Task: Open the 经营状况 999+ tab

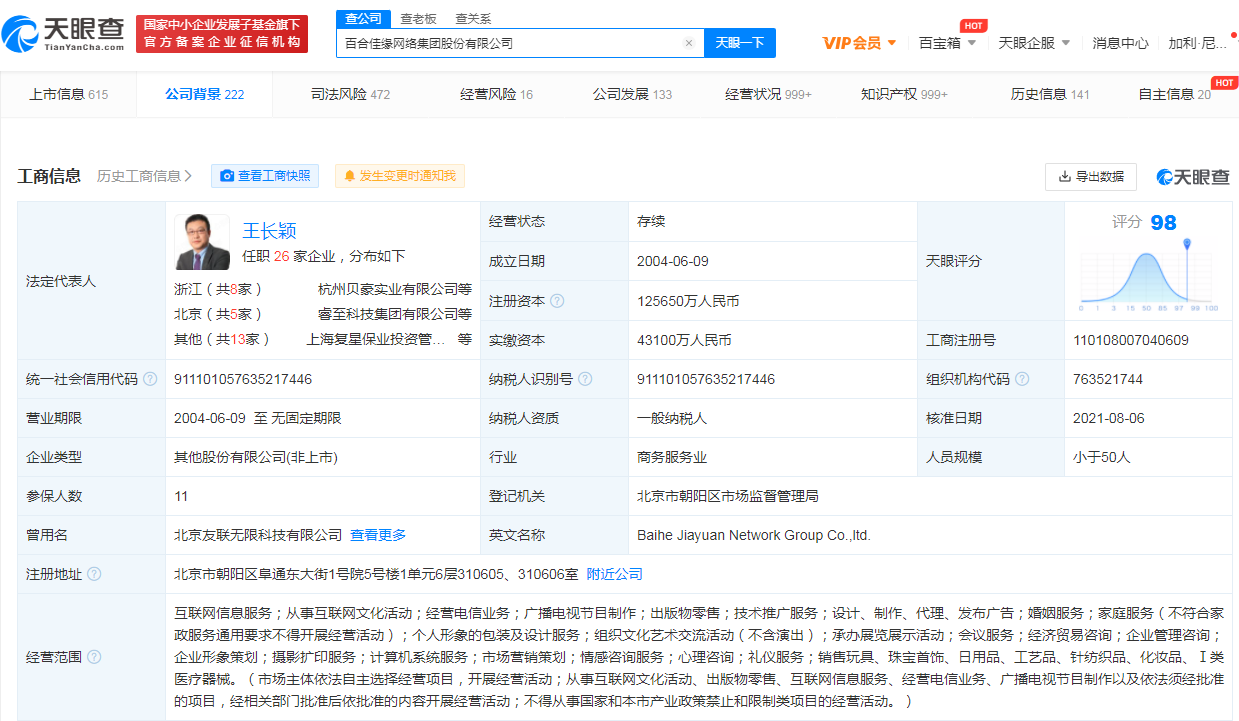Action: click(768, 94)
